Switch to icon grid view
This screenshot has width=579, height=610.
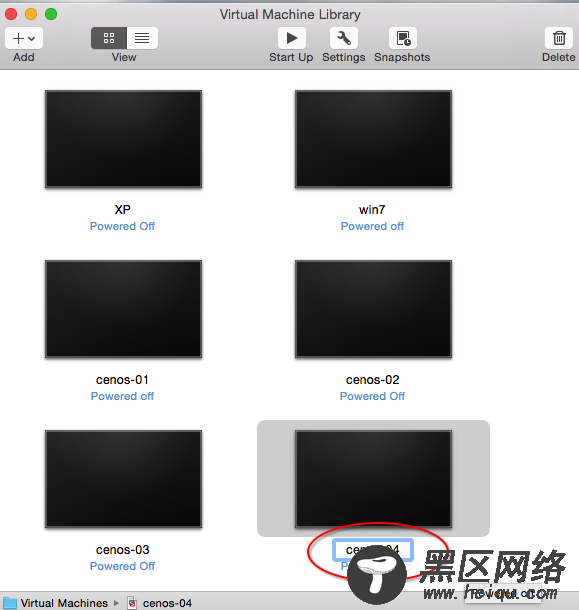109,38
